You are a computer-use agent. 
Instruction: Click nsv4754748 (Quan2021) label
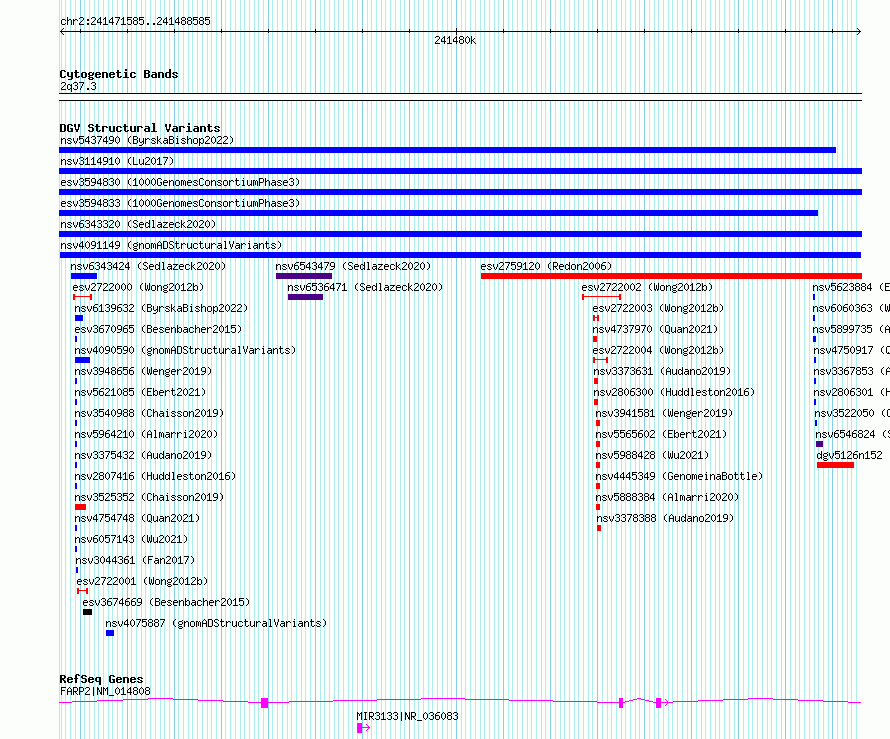click(137, 518)
